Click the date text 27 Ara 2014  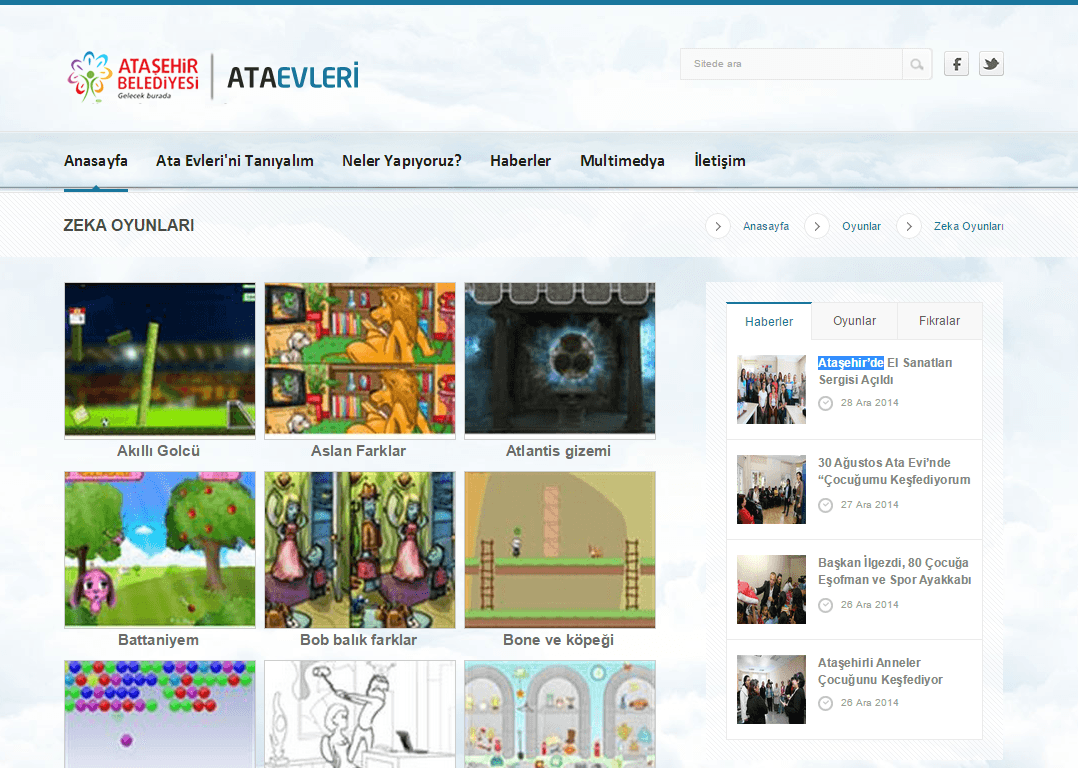click(x=870, y=505)
